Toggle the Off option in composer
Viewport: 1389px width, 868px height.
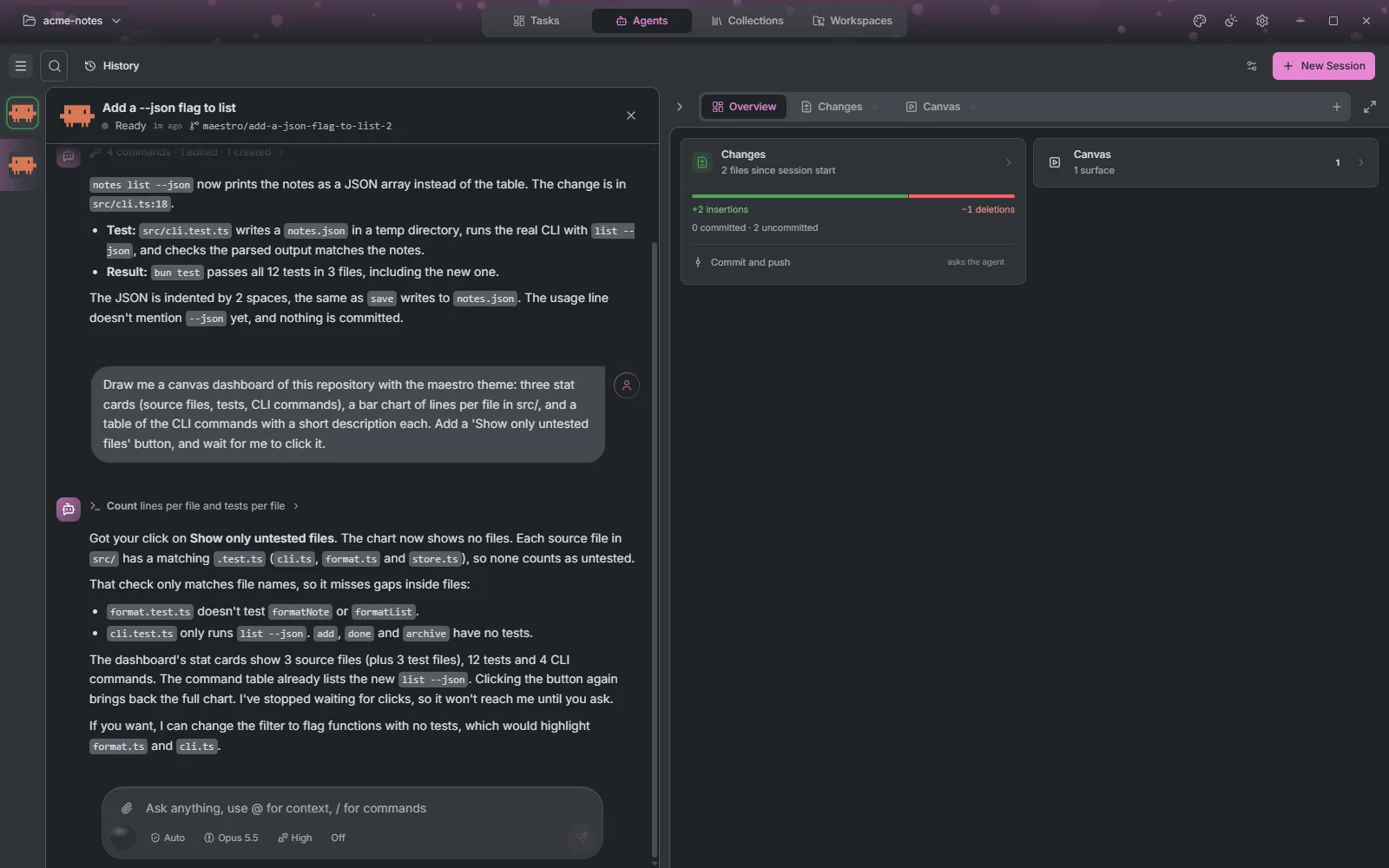338,838
